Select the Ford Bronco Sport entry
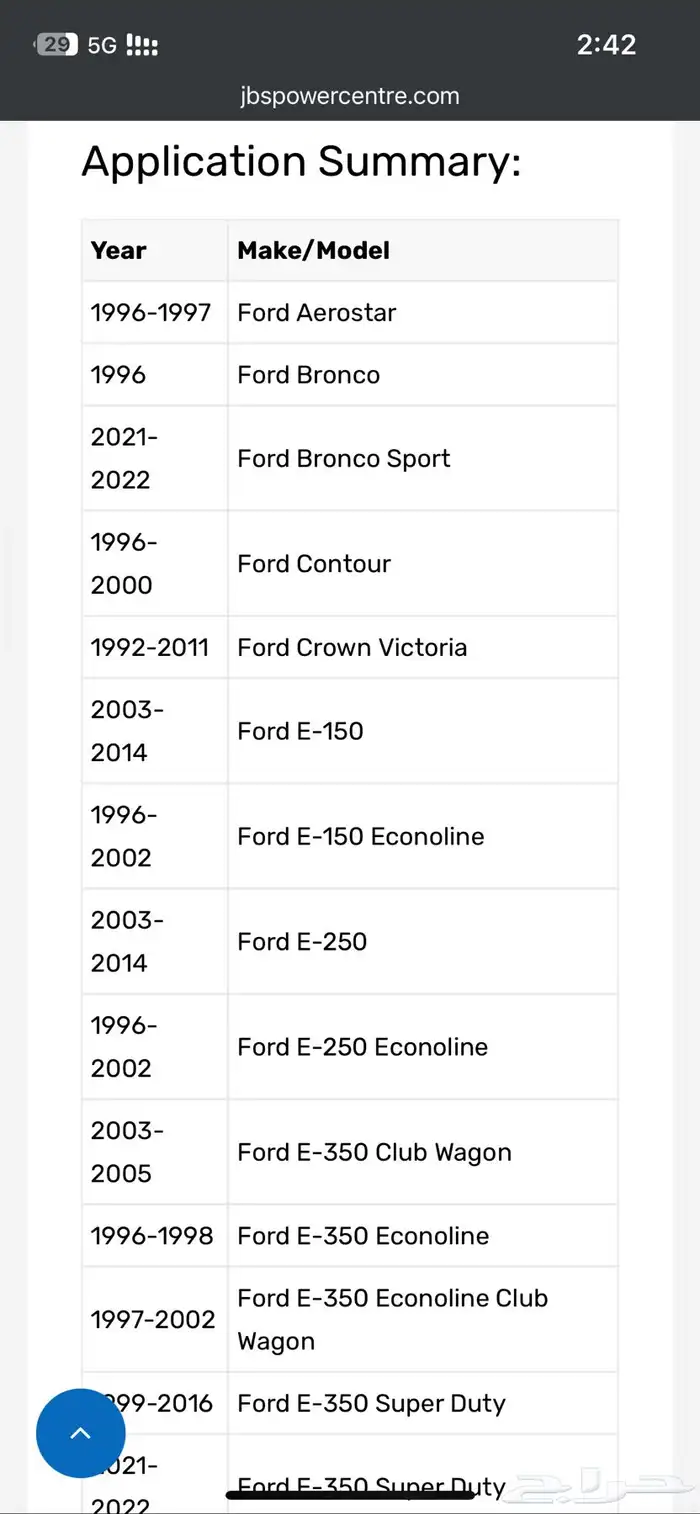Viewport: 700px width, 1514px height. point(343,459)
